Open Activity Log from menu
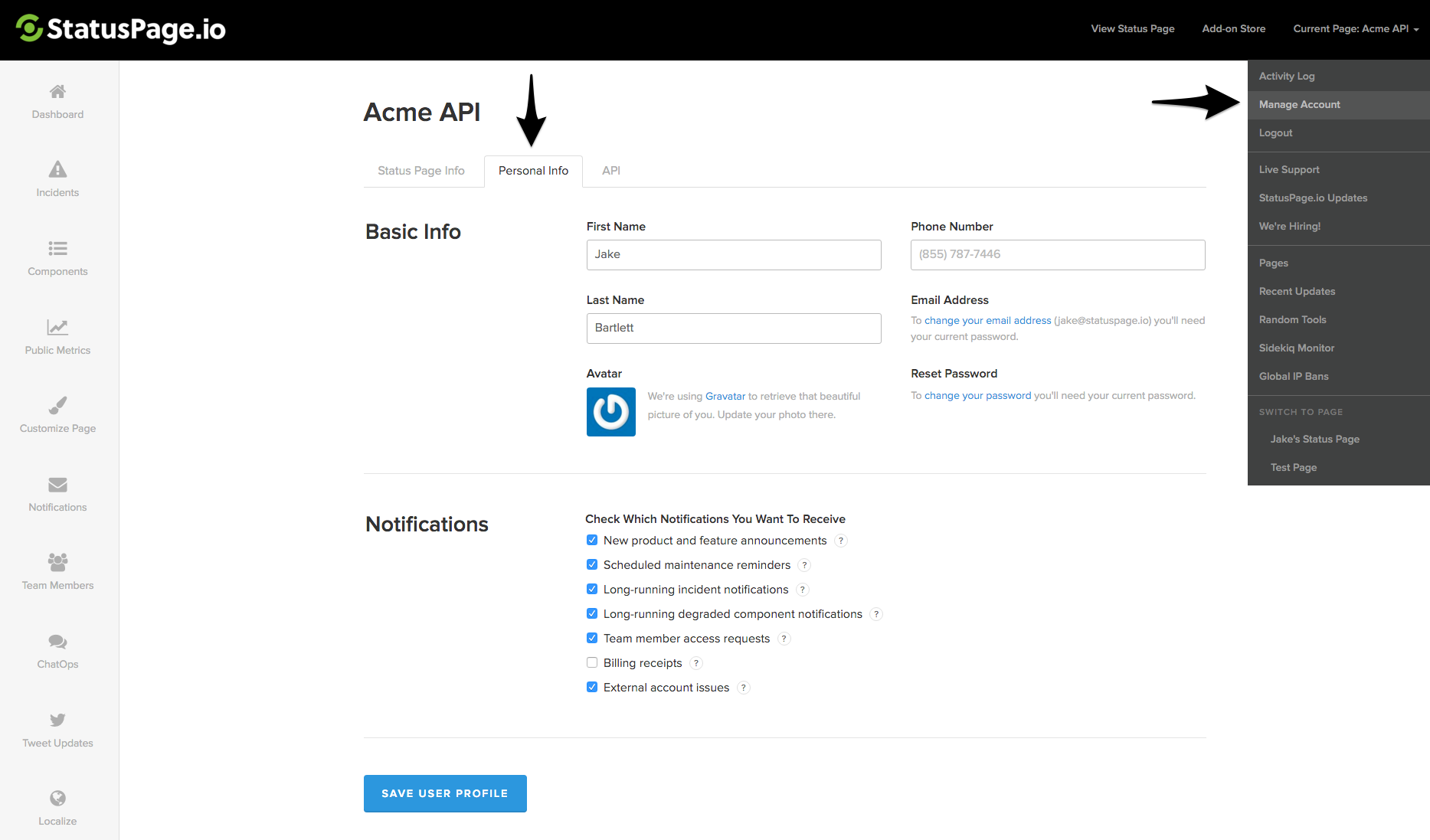 pos(1339,76)
